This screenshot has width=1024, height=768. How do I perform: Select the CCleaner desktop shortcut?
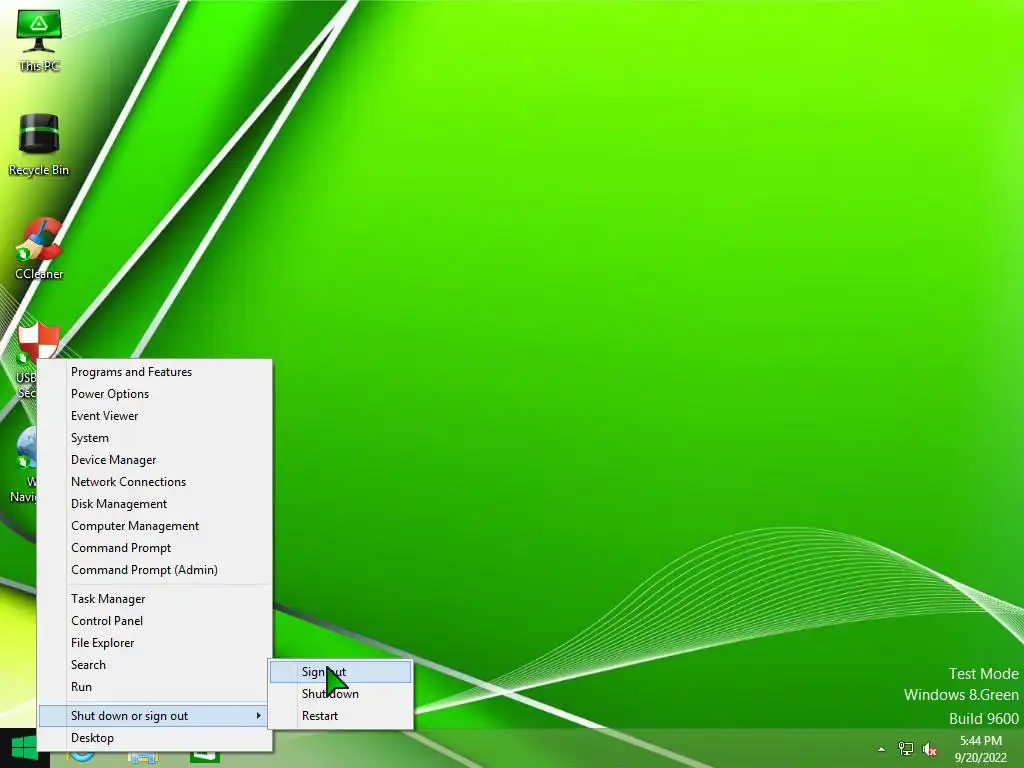39,249
